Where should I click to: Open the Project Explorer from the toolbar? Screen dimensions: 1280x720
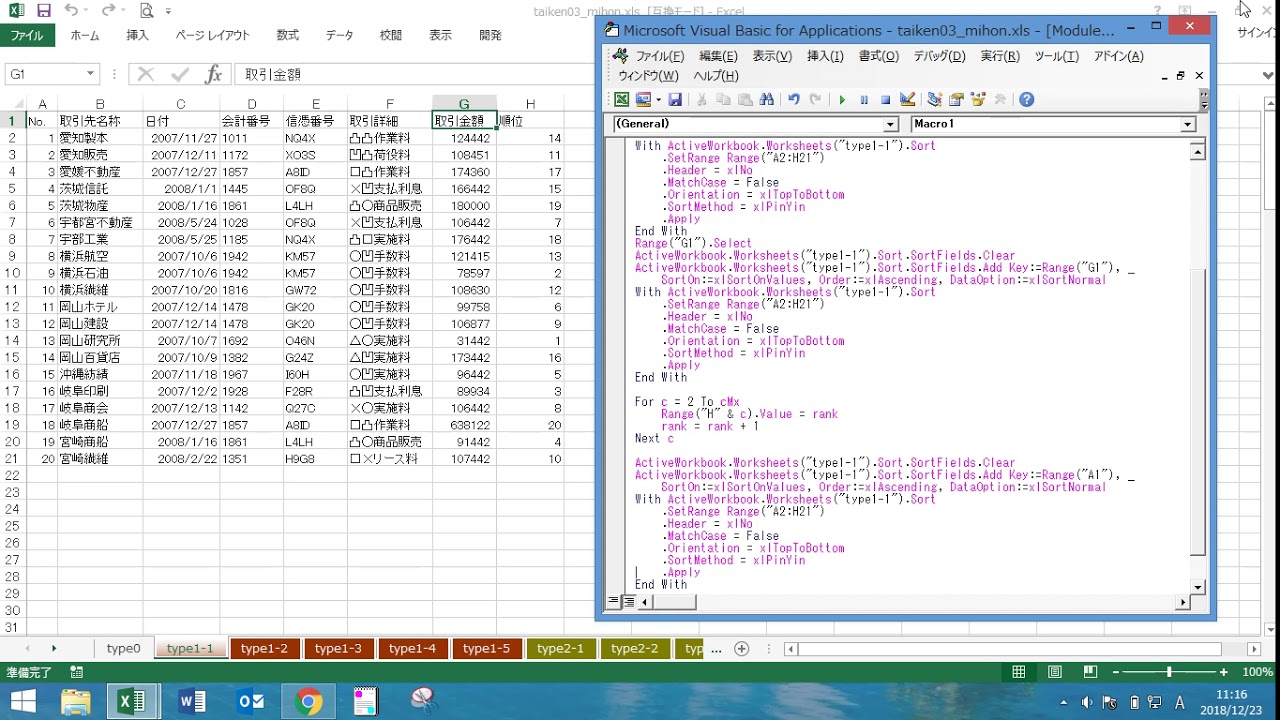(934, 100)
